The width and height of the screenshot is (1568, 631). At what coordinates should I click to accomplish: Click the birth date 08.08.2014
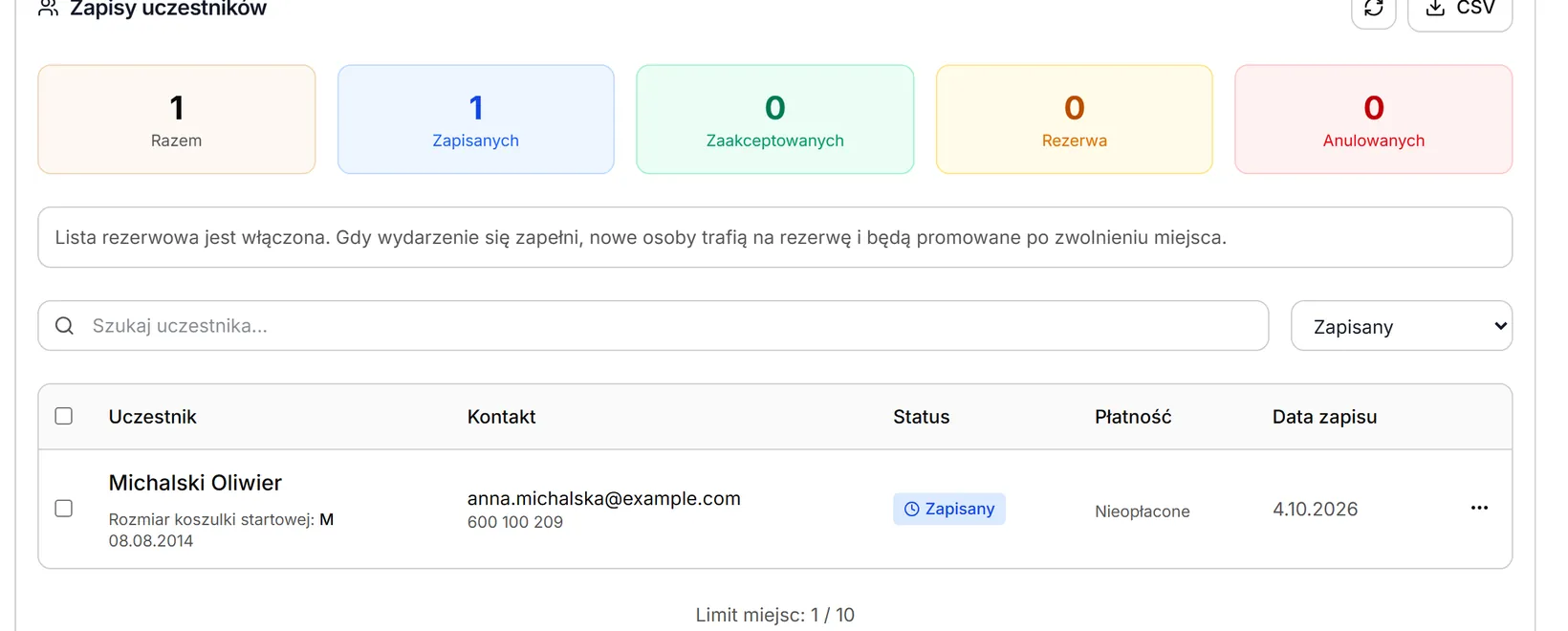(x=151, y=541)
